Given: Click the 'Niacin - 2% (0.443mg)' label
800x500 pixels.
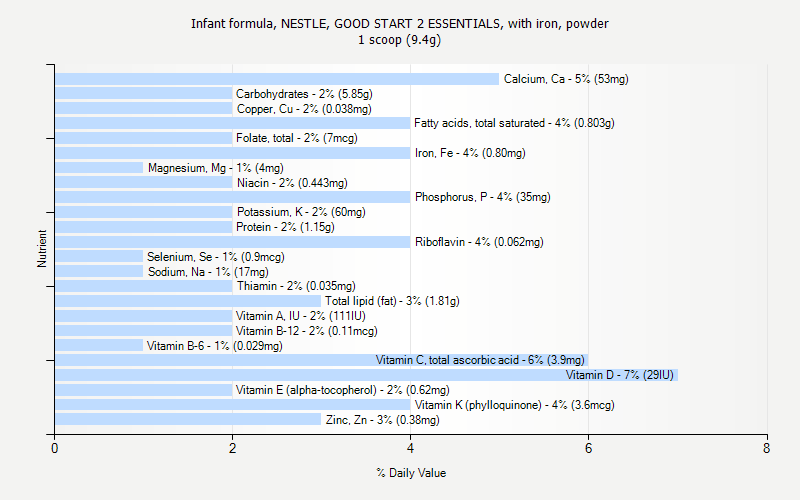Looking at the screenshot, I should (292, 183).
